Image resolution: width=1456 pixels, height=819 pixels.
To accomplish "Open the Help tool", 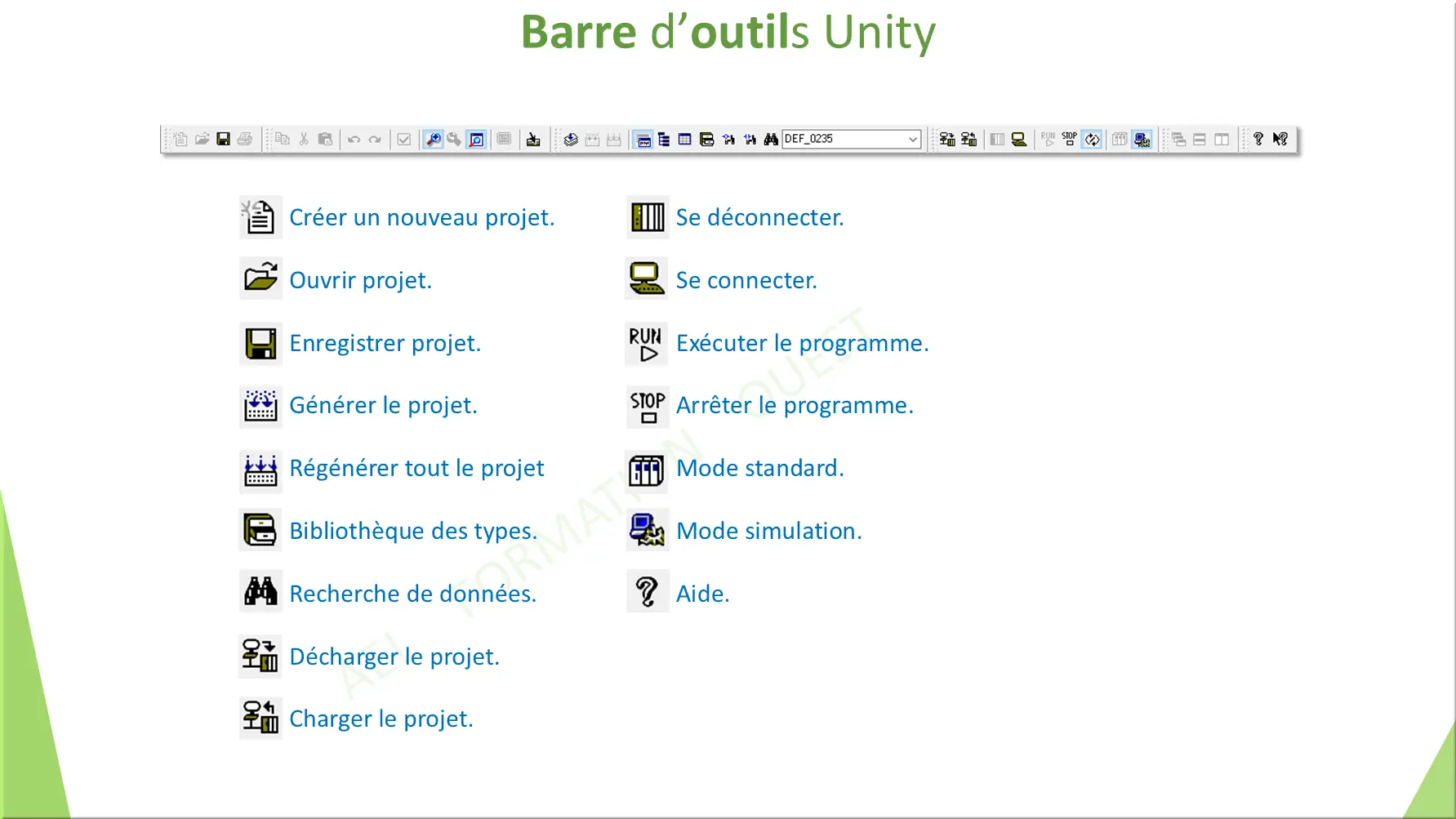I will (1258, 139).
